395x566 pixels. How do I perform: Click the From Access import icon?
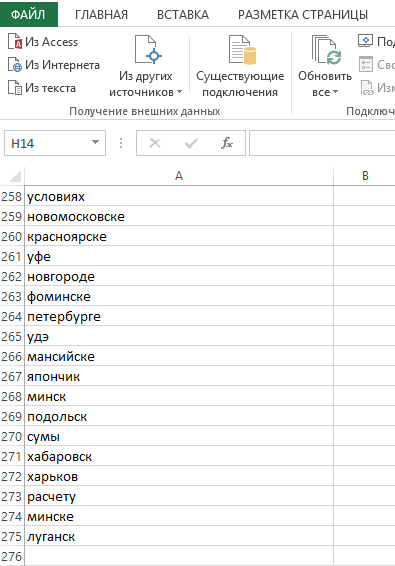(x=15, y=42)
